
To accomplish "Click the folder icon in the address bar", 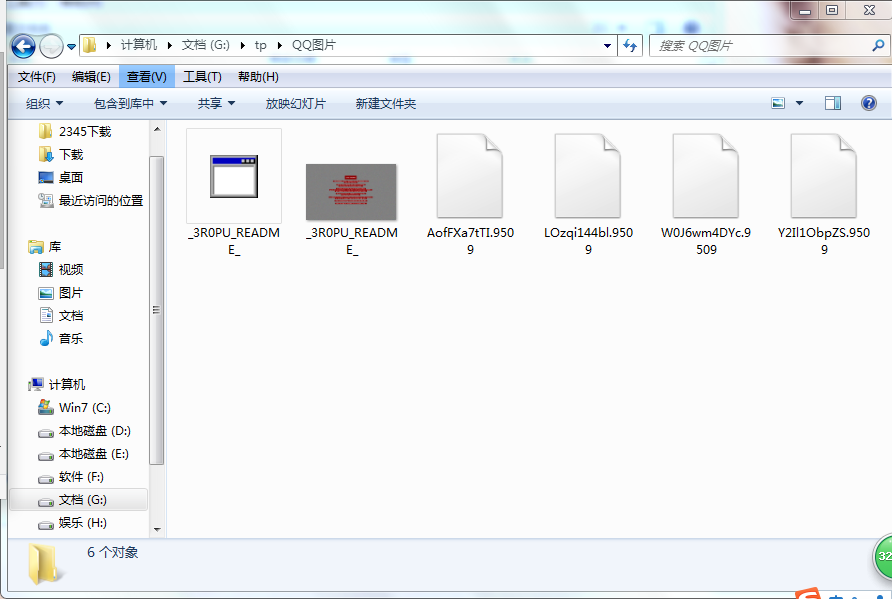I will pyautogui.click(x=90, y=45).
